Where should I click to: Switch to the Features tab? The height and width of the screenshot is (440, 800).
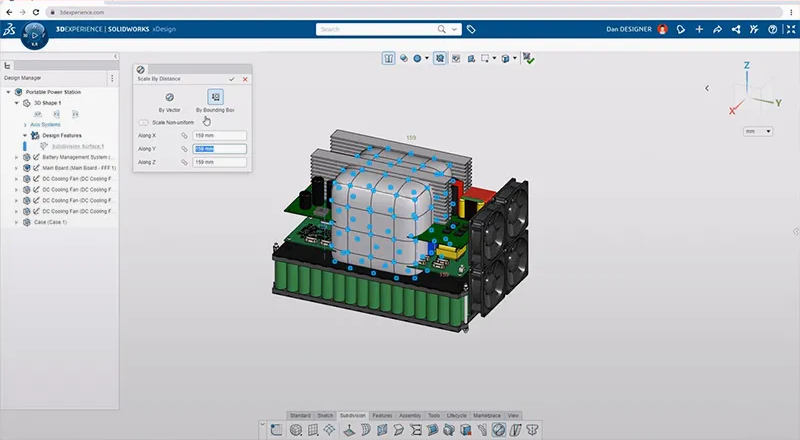tap(382, 415)
